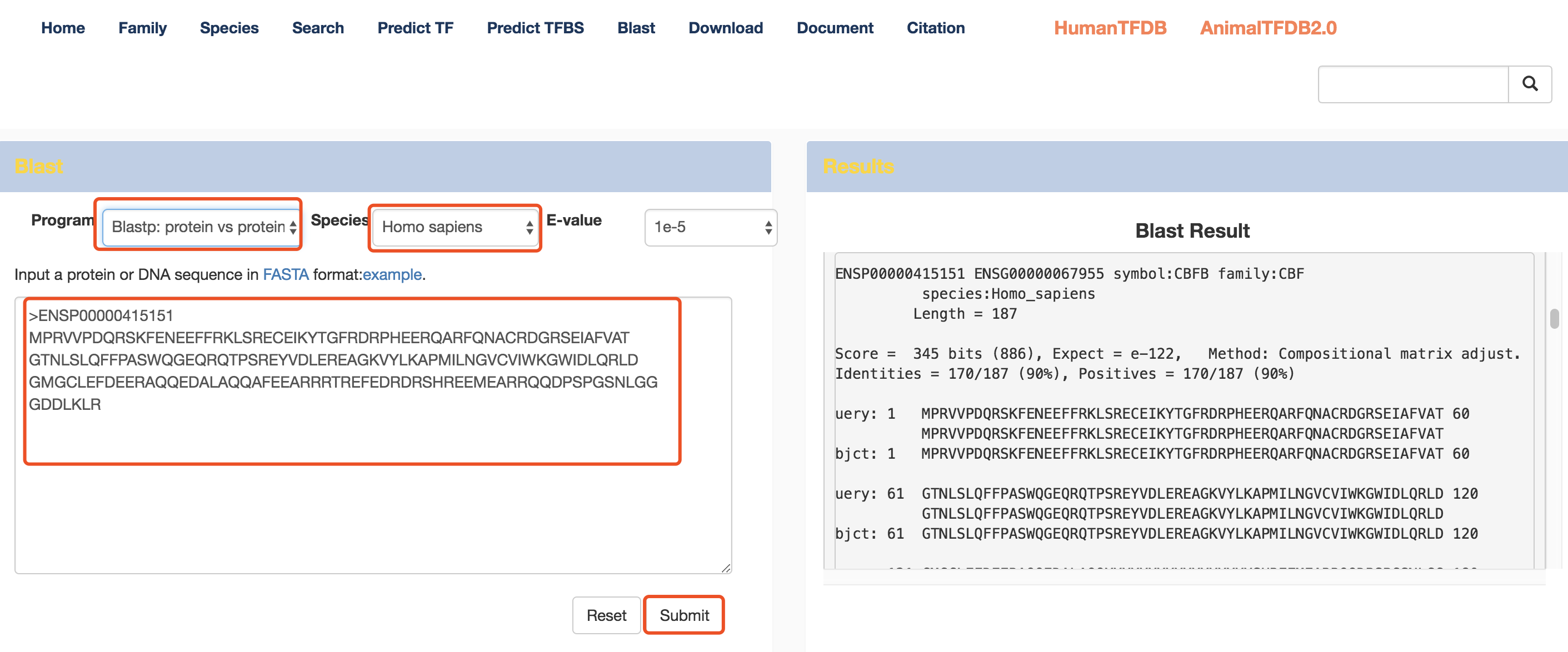Open the E-value 1e-5 dropdown
This screenshot has height=652, width=1568.
pos(710,227)
